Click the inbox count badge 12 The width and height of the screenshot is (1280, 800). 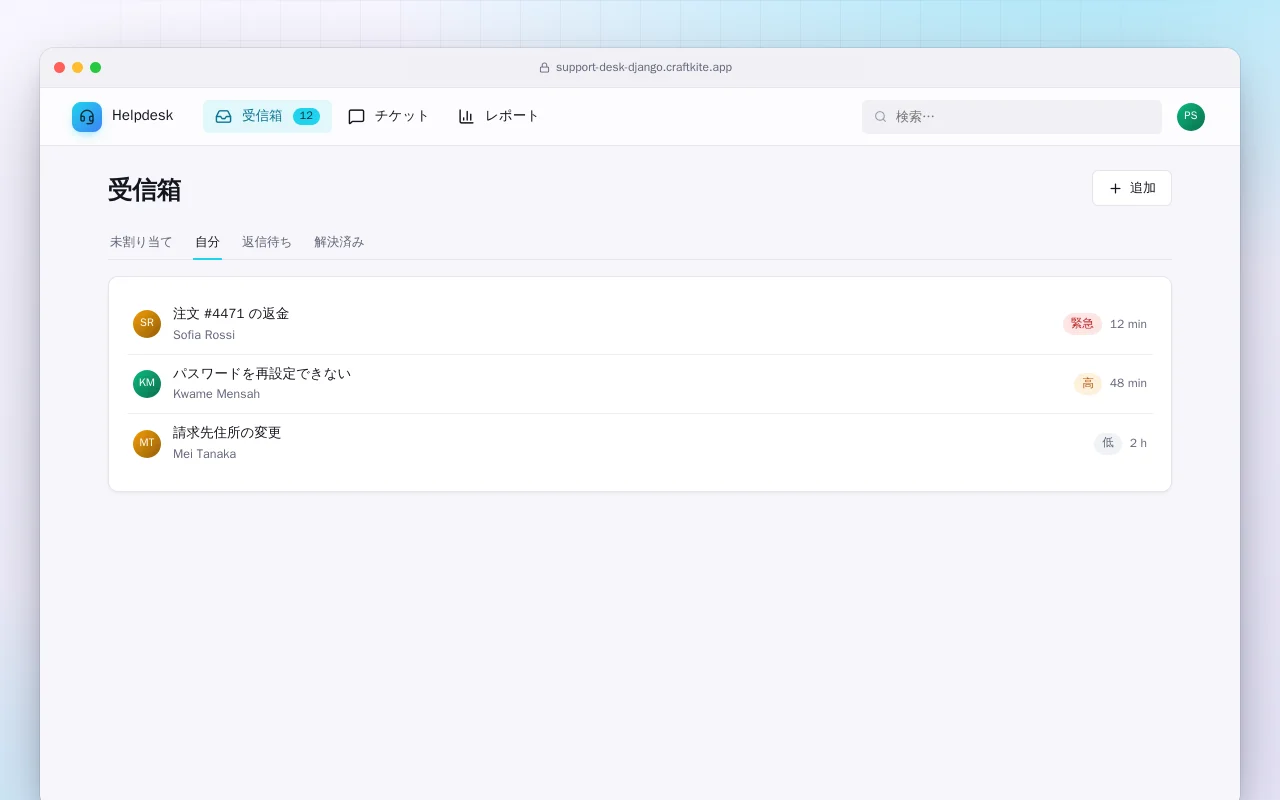(x=306, y=116)
